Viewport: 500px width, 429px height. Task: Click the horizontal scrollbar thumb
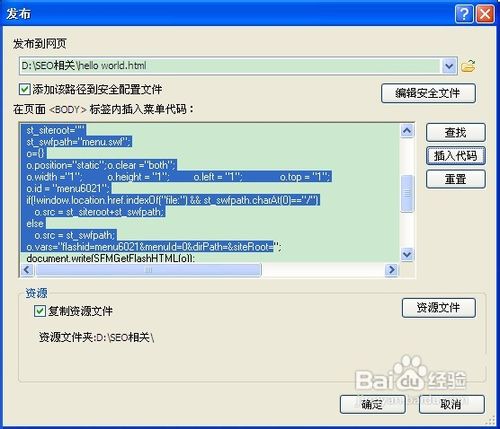(x=149, y=270)
